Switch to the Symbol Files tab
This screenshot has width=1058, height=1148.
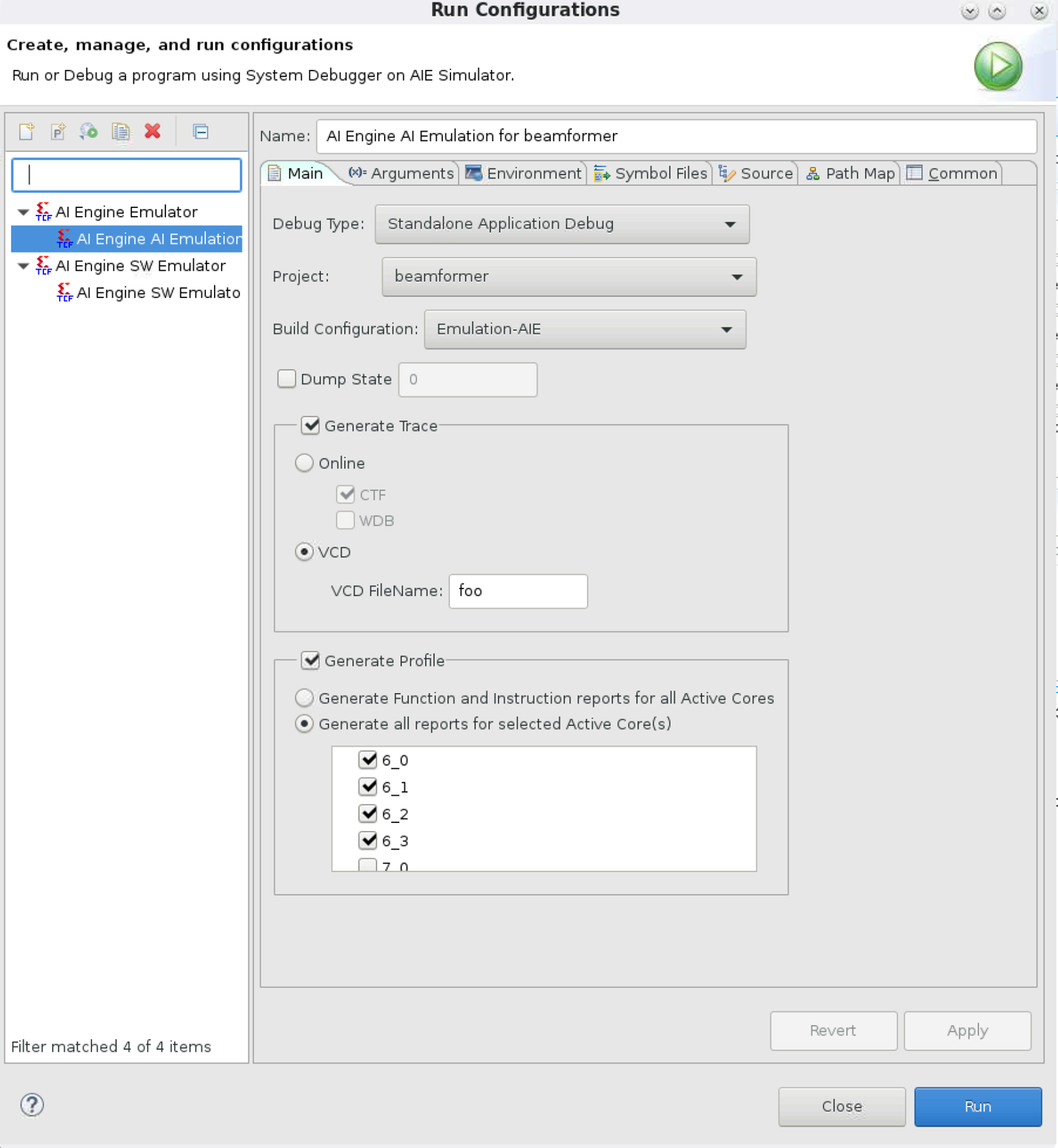click(x=652, y=173)
